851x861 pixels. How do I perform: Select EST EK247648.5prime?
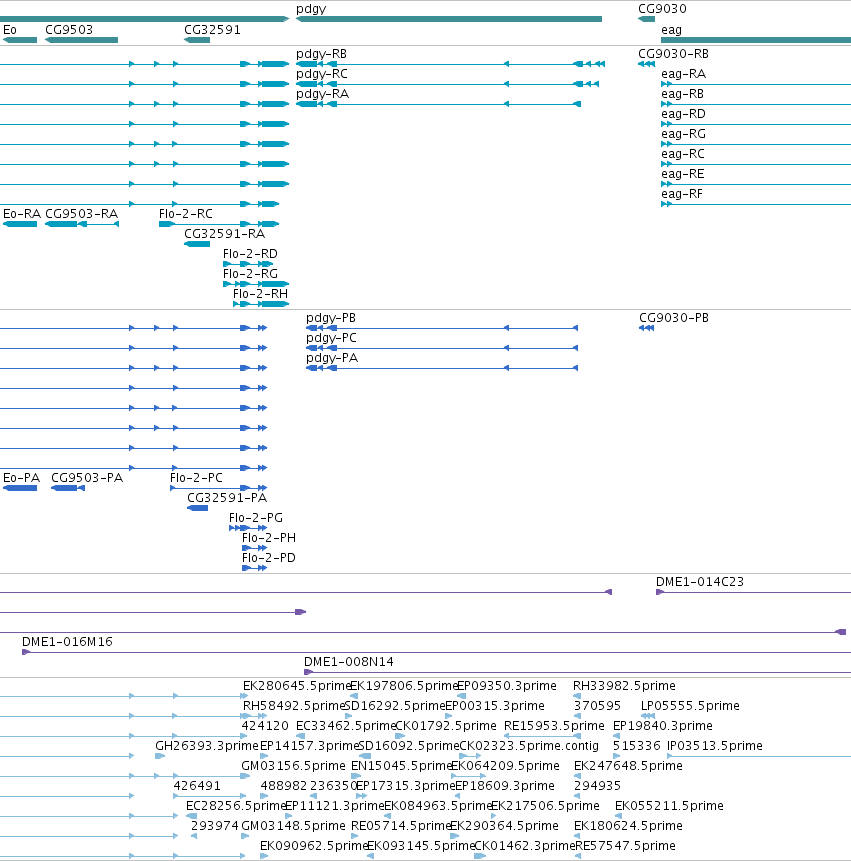[578, 776]
